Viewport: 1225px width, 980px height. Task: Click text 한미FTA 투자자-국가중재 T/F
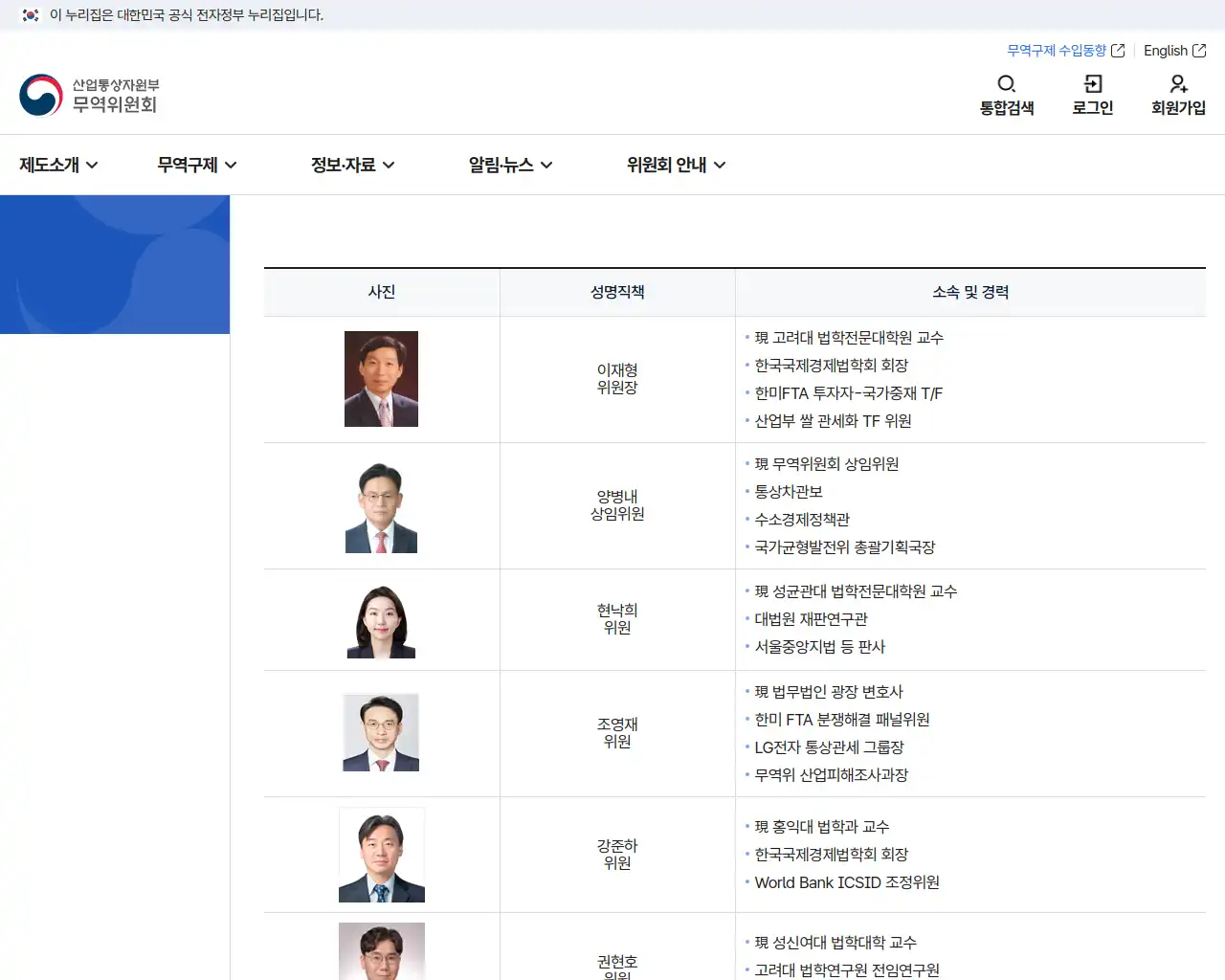(849, 393)
